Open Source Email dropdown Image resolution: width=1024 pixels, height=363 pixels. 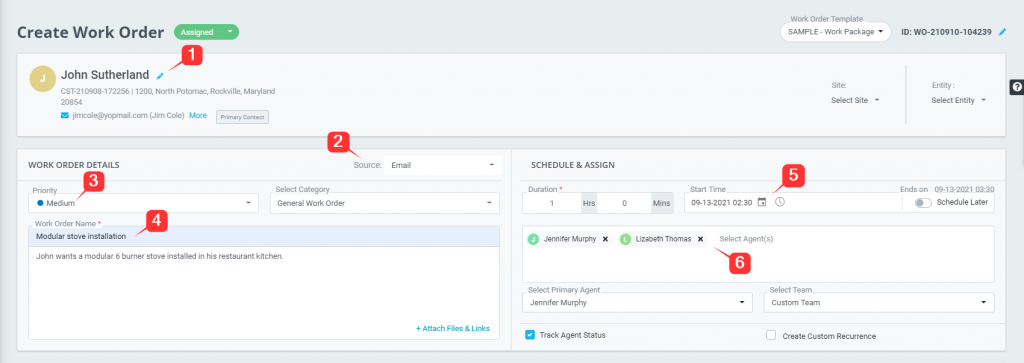[442, 165]
